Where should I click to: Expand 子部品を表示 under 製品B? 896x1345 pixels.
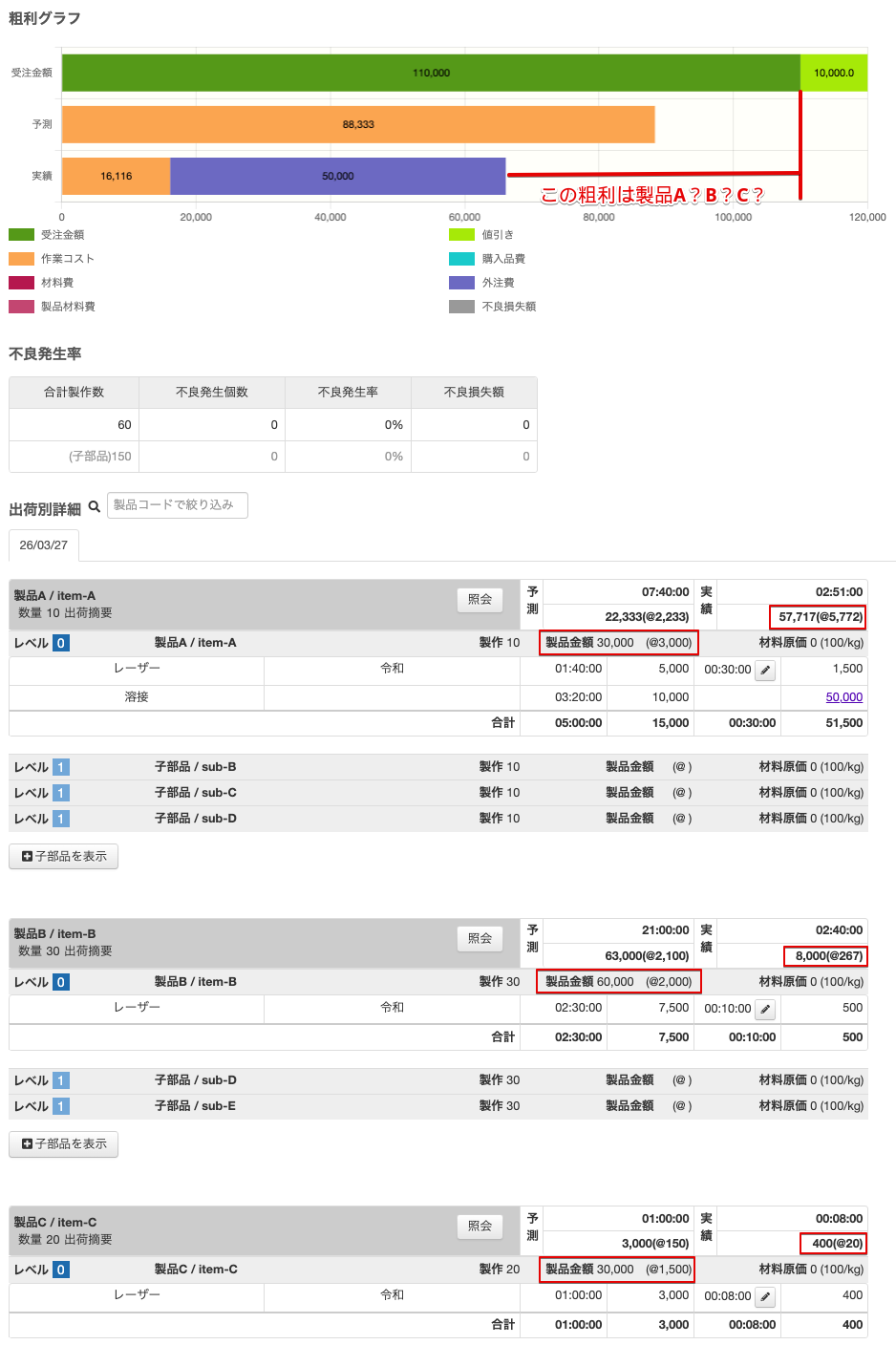64,1144
